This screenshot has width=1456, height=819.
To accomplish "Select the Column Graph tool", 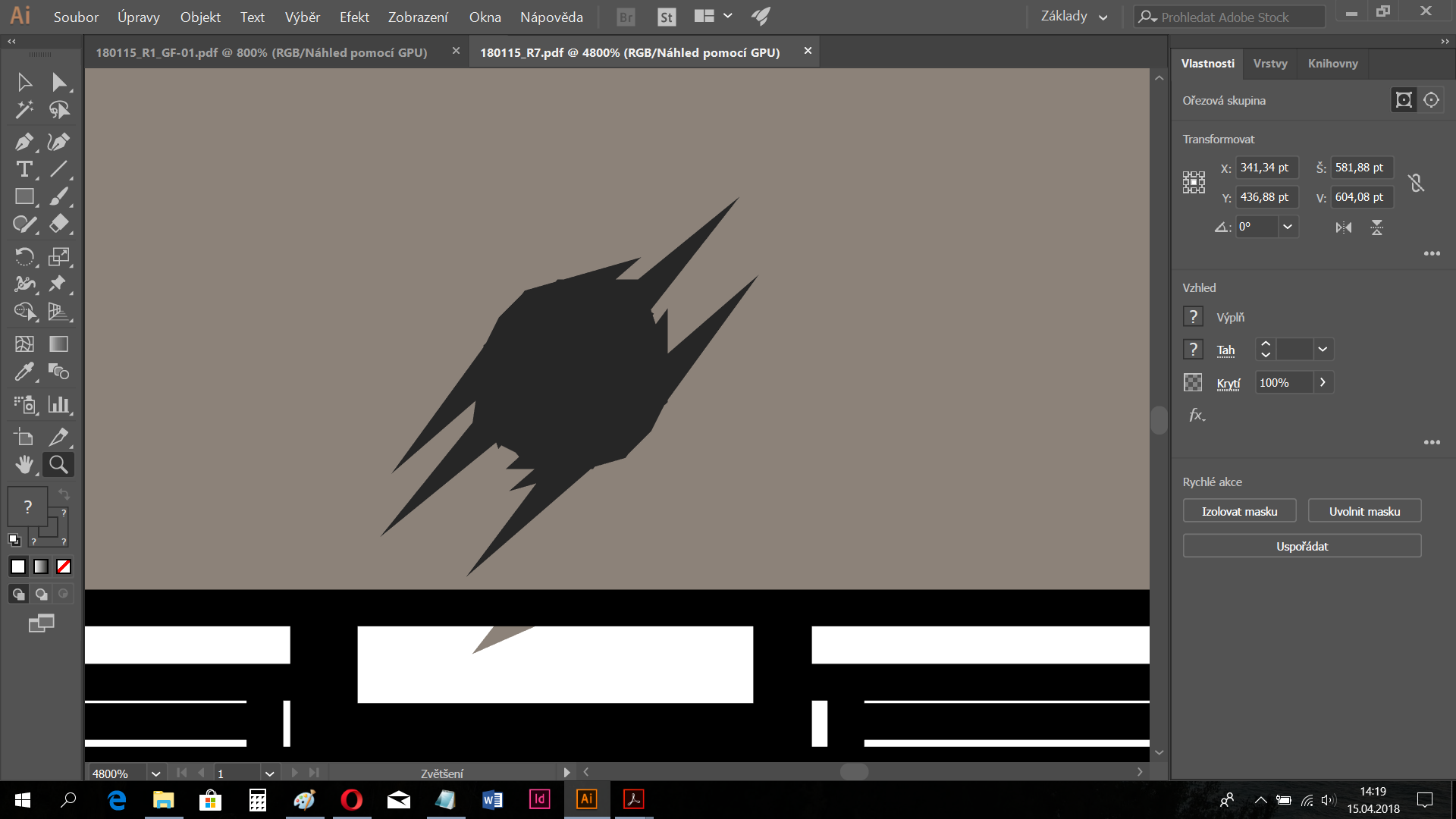I will [59, 404].
